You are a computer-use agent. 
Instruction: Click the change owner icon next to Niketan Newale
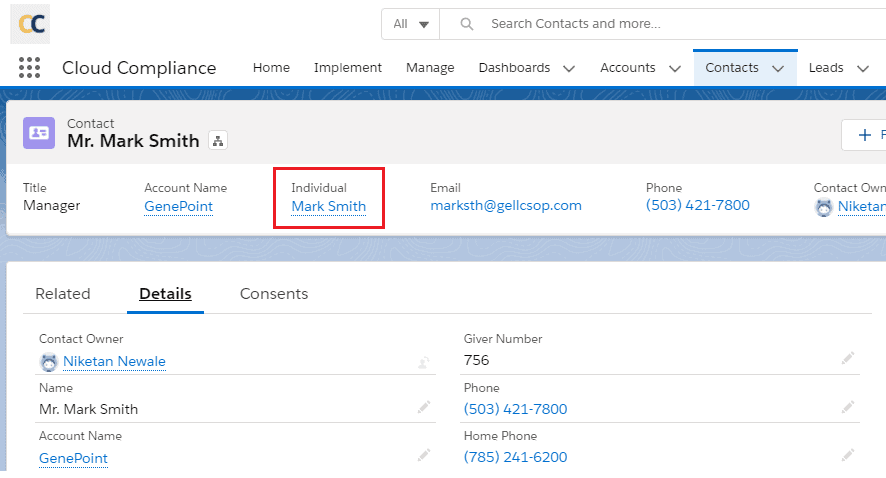tap(424, 362)
